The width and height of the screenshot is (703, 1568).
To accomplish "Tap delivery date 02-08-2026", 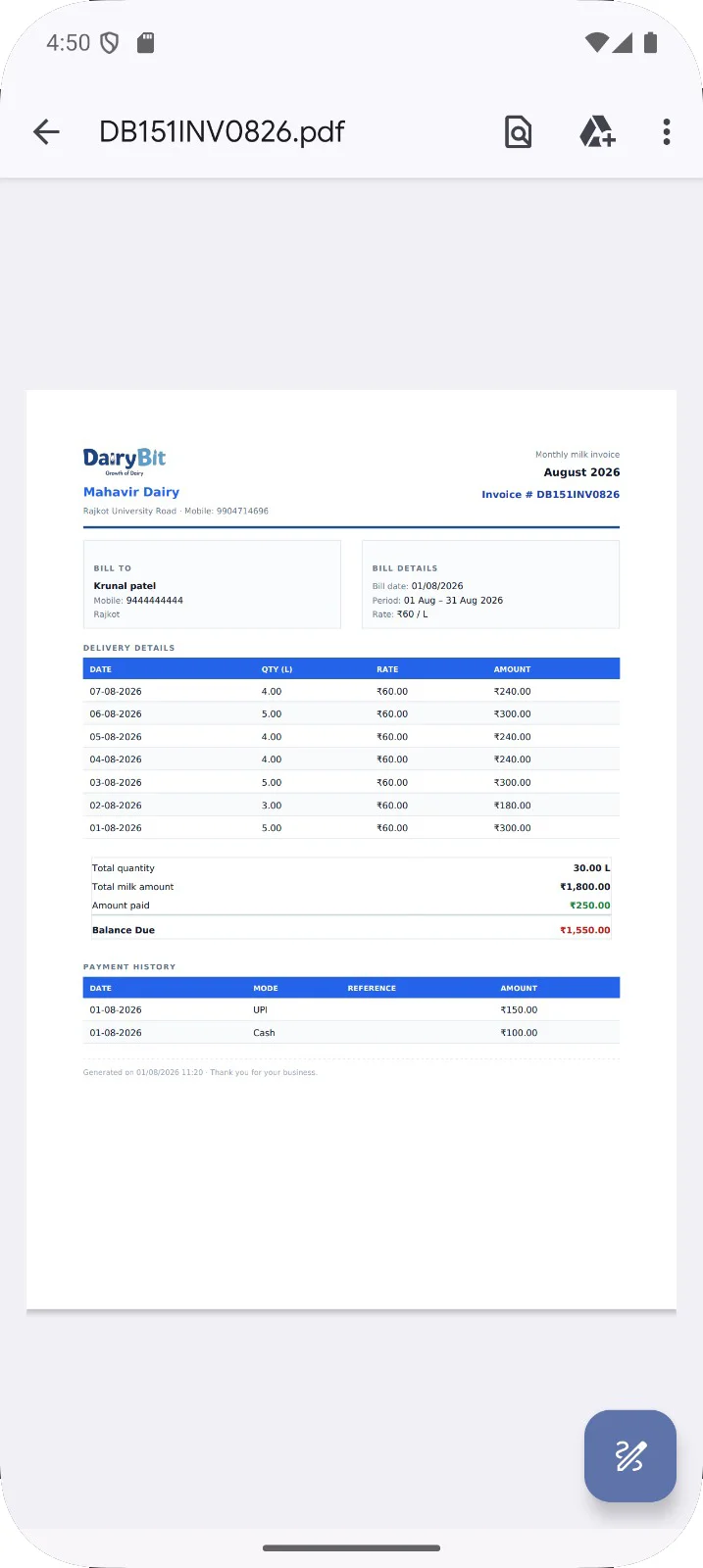I will coord(116,806).
